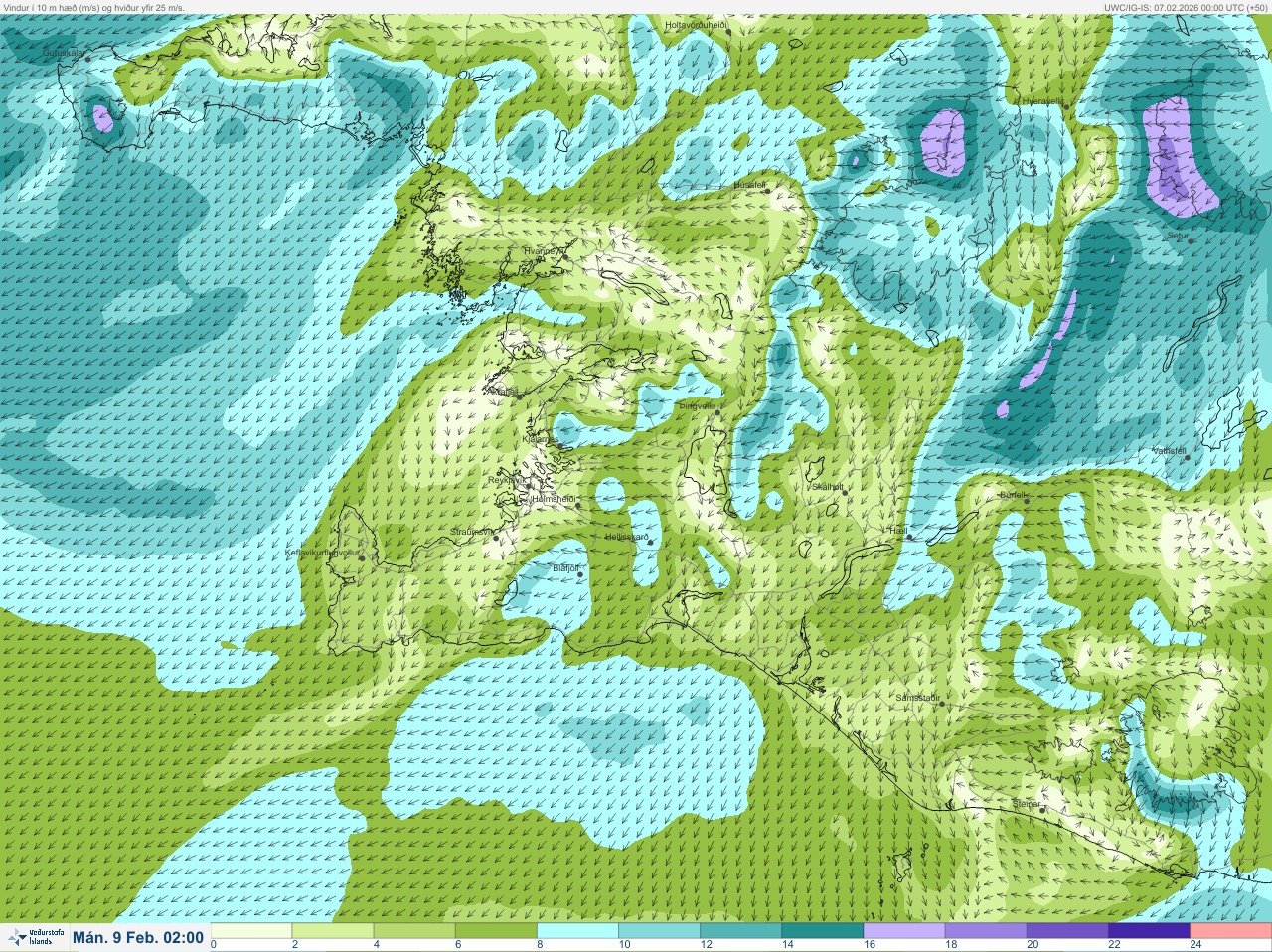Select the 20–22 m/s legend swatch
Viewport: 1272px width, 952px height.
pyautogui.click(x=1068, y=931)
